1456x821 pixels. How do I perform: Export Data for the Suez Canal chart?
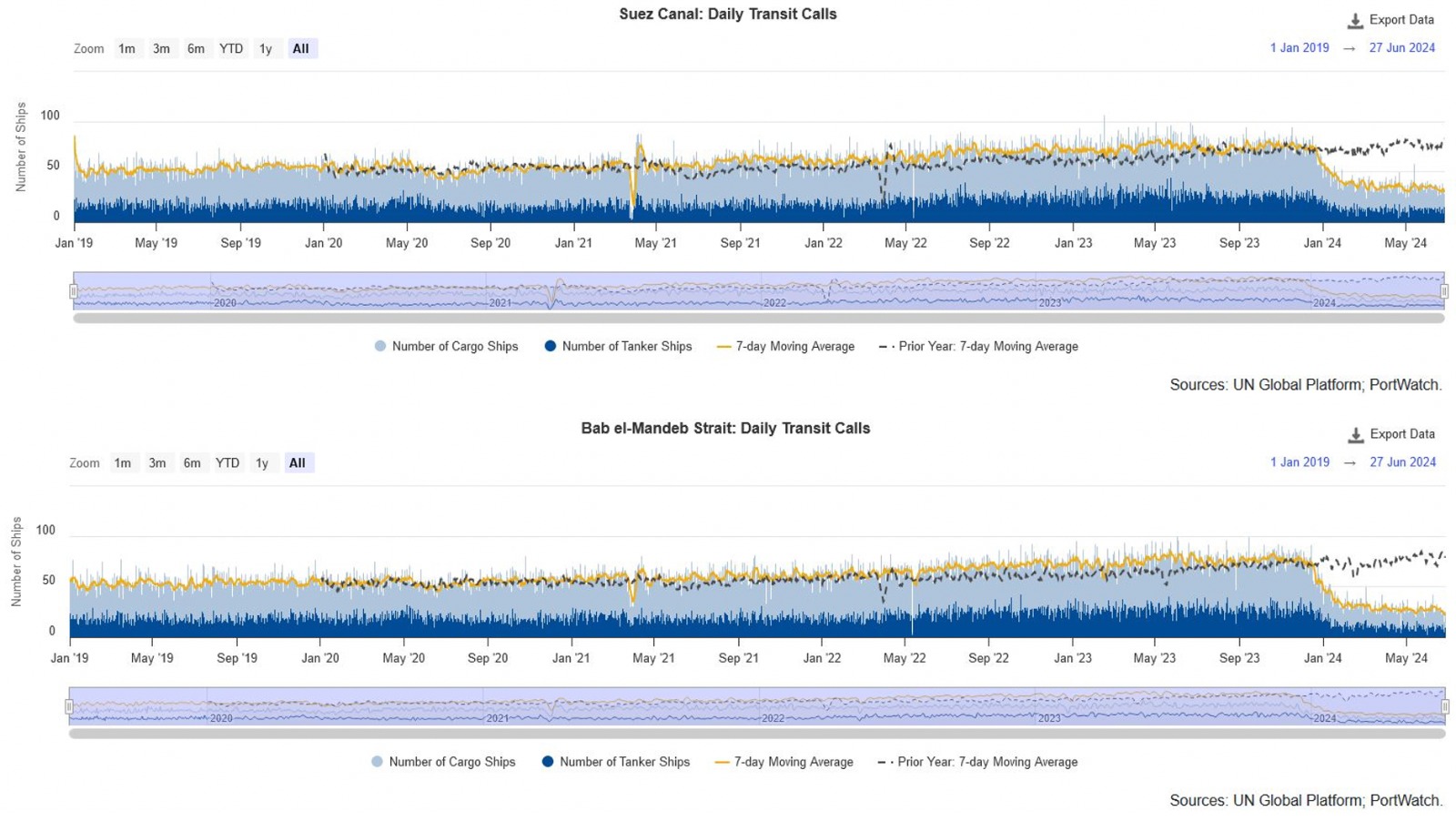pyautogui.click(x=1390, y=20)
